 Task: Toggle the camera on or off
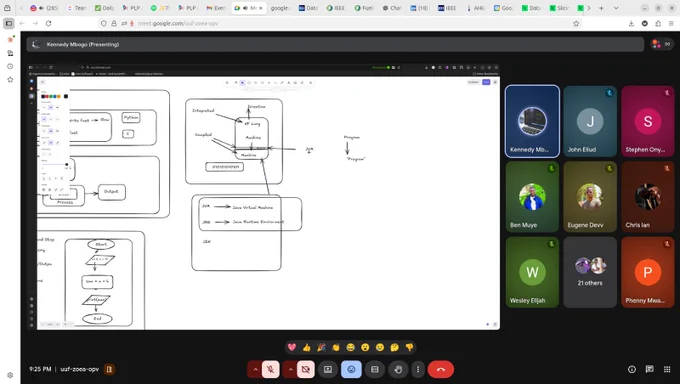click(x=306, y=369)
